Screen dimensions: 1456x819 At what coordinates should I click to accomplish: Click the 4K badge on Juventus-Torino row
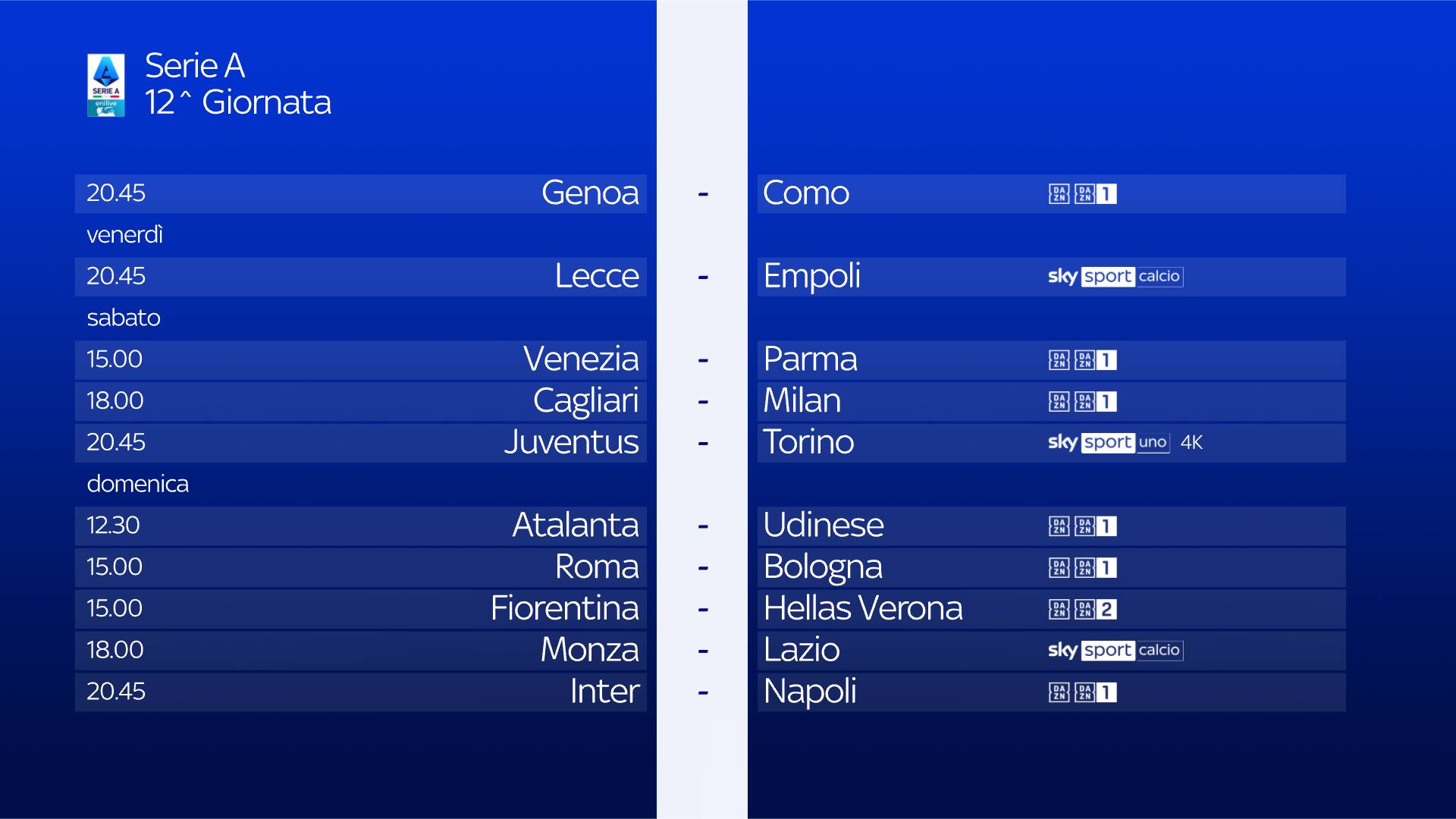1191,443
